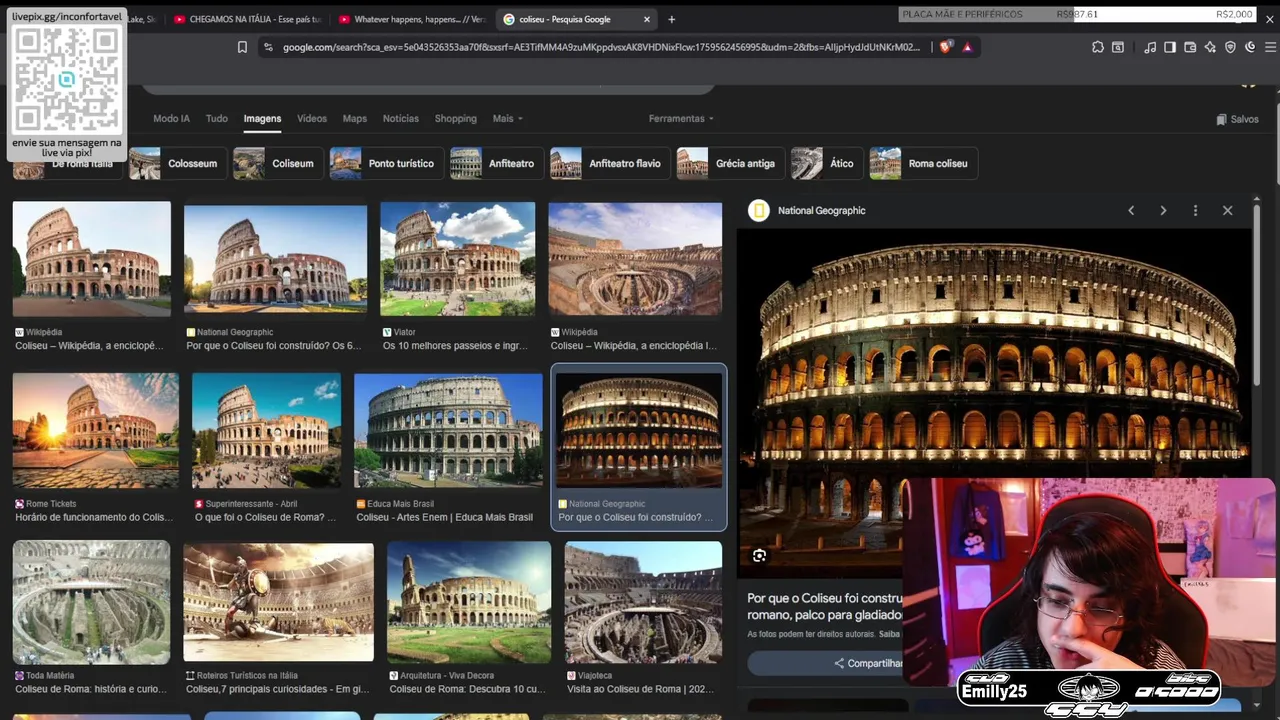Open the Brave Shields lion icon
Screen dimensions: 1280x720
945,47
